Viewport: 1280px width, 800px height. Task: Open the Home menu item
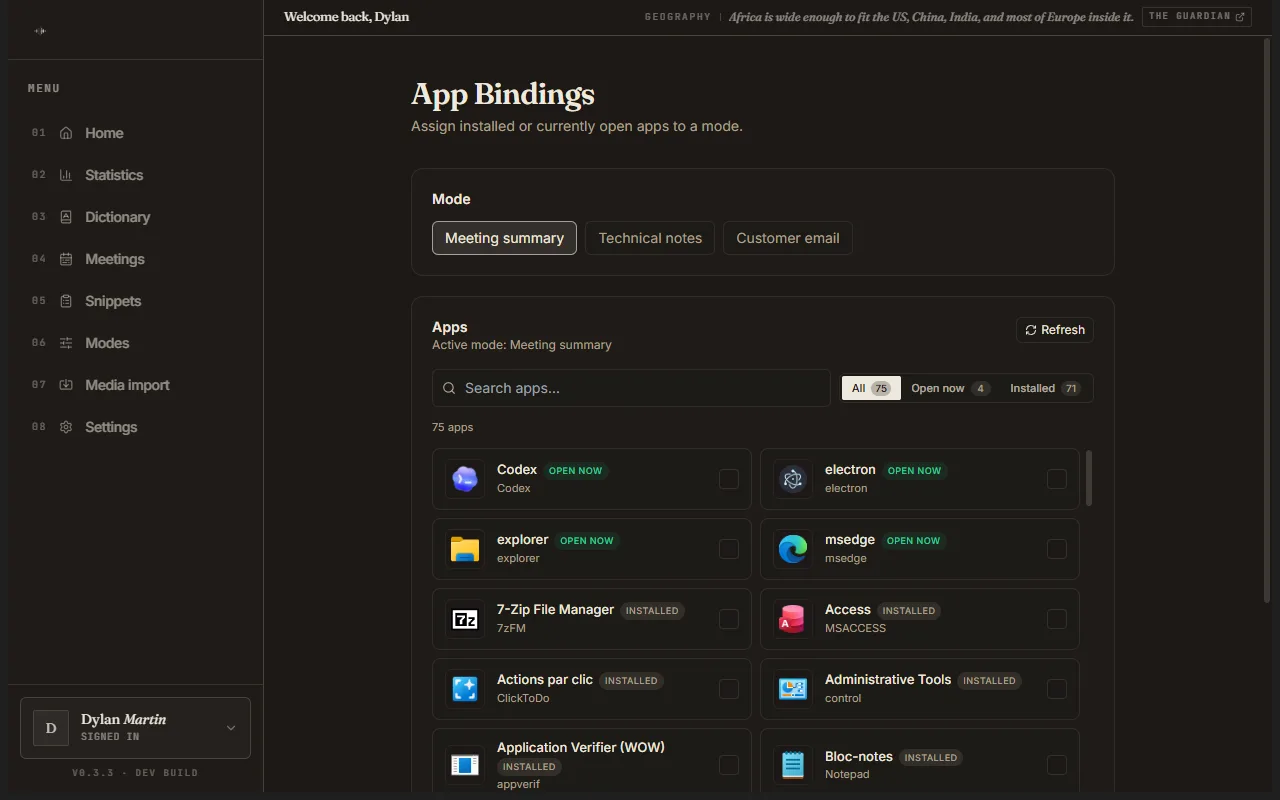point(135,133)
